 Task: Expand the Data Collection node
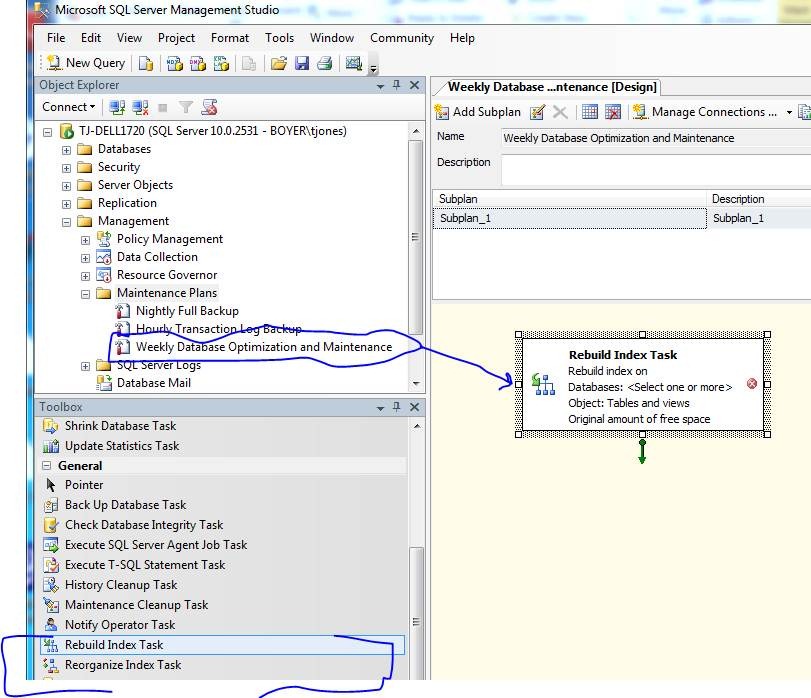point(85,258)
